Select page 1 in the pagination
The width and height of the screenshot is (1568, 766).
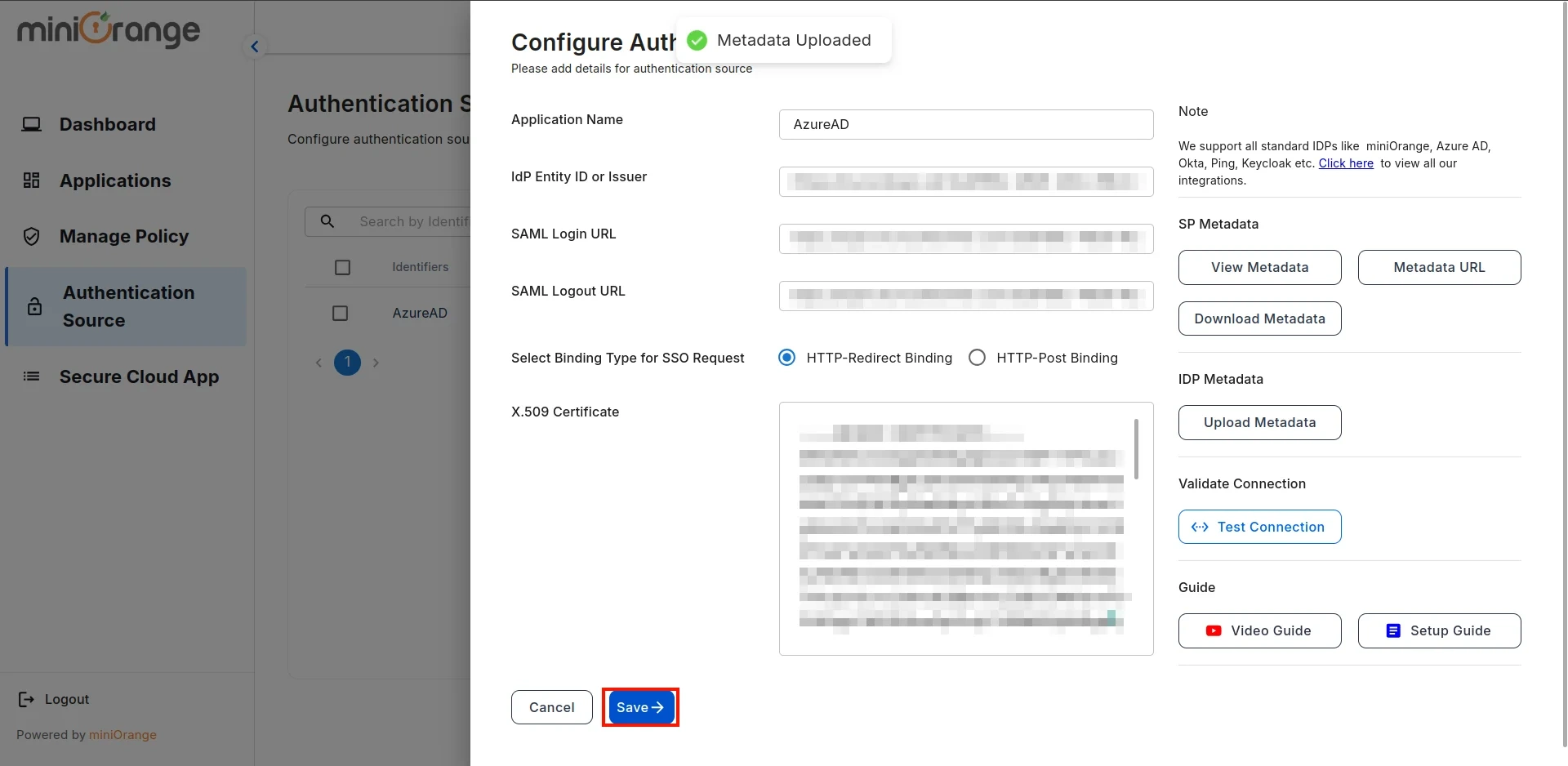pos(347,363)
